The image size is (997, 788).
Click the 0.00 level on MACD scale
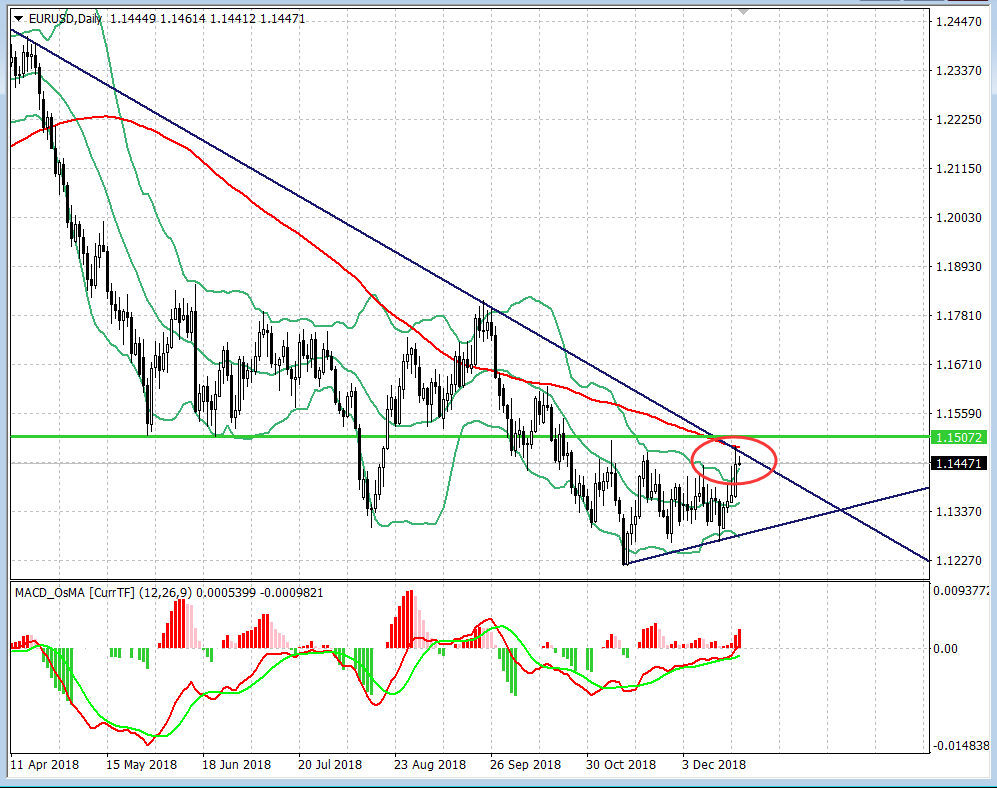[x=945, y=649]
